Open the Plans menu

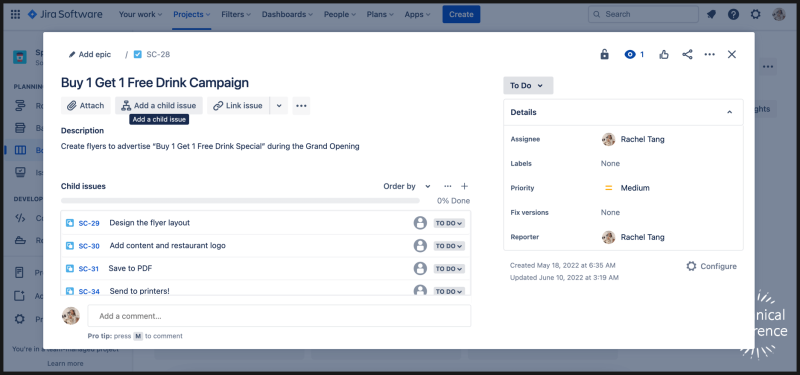coord(380,14)
